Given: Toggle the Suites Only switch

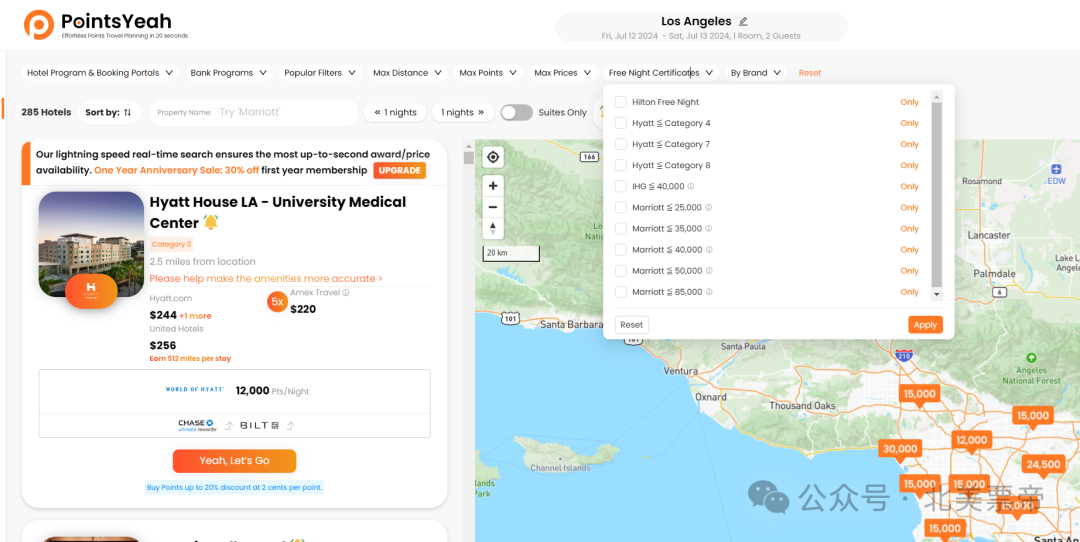Looking at the screenshot, I should 517,112.
